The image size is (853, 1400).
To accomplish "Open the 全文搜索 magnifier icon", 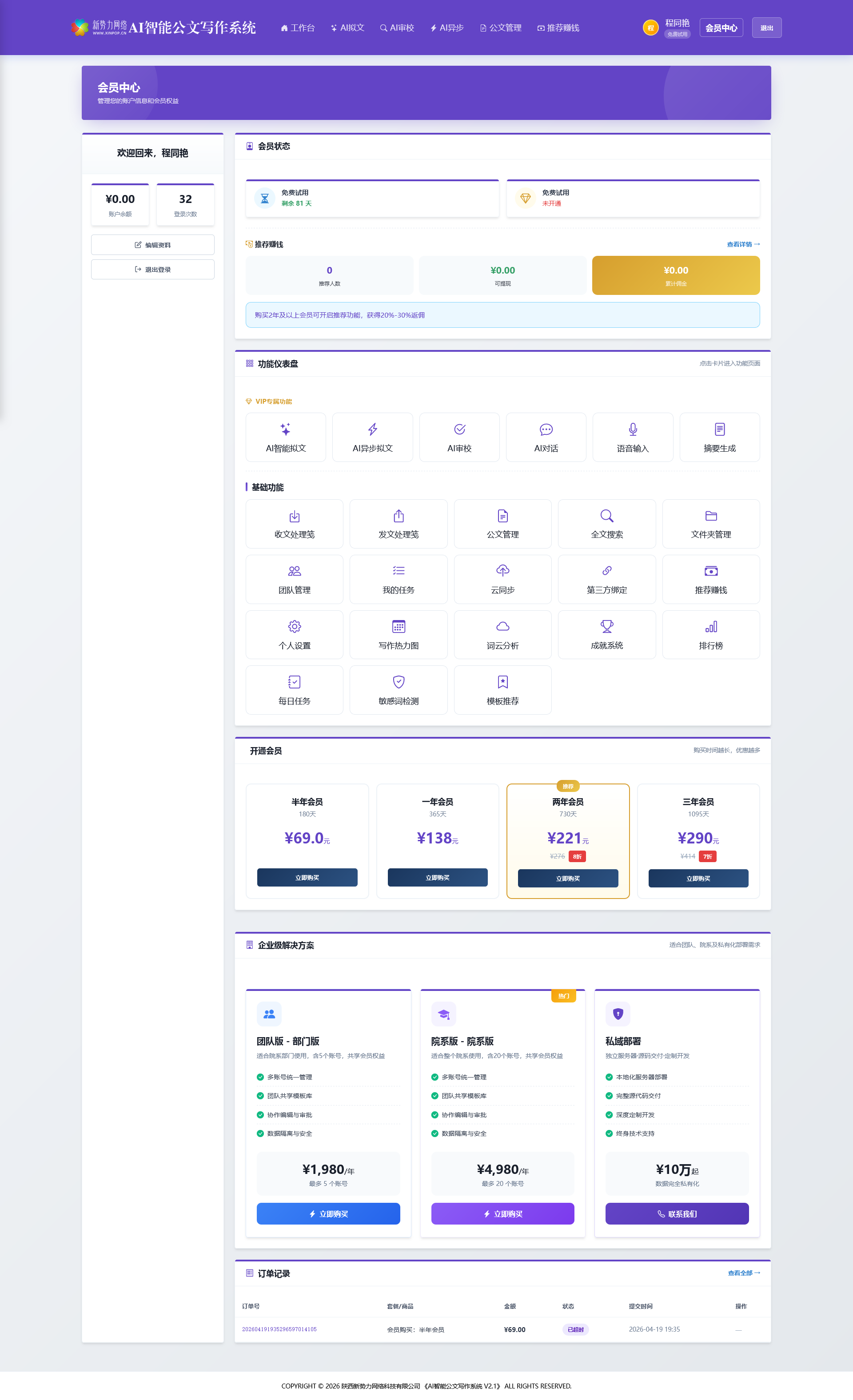I will click(x=606, y=516).
